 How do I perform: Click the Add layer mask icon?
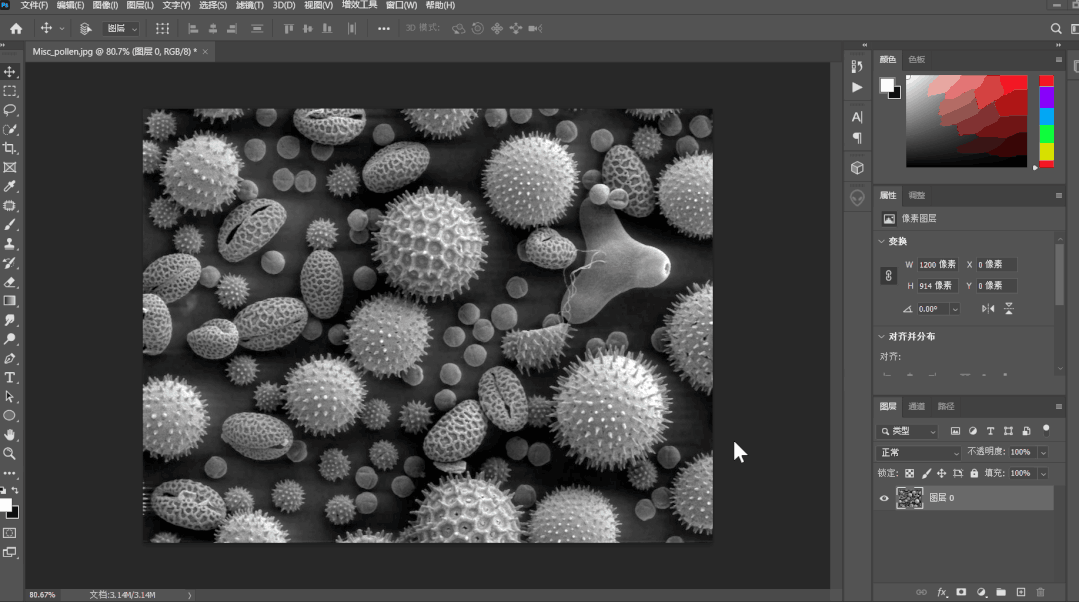tap(960, 592)
